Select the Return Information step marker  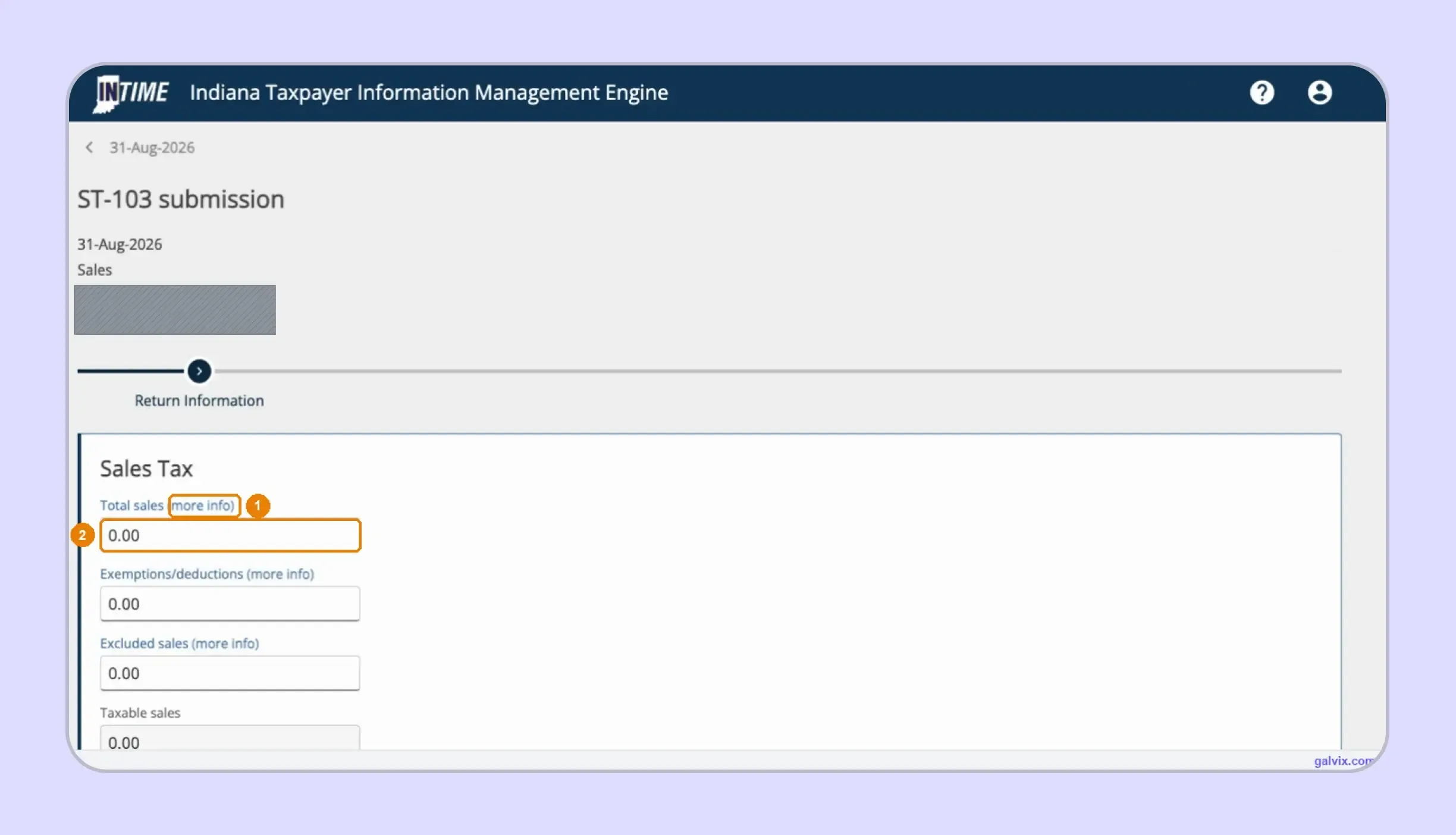coord(199,371)
